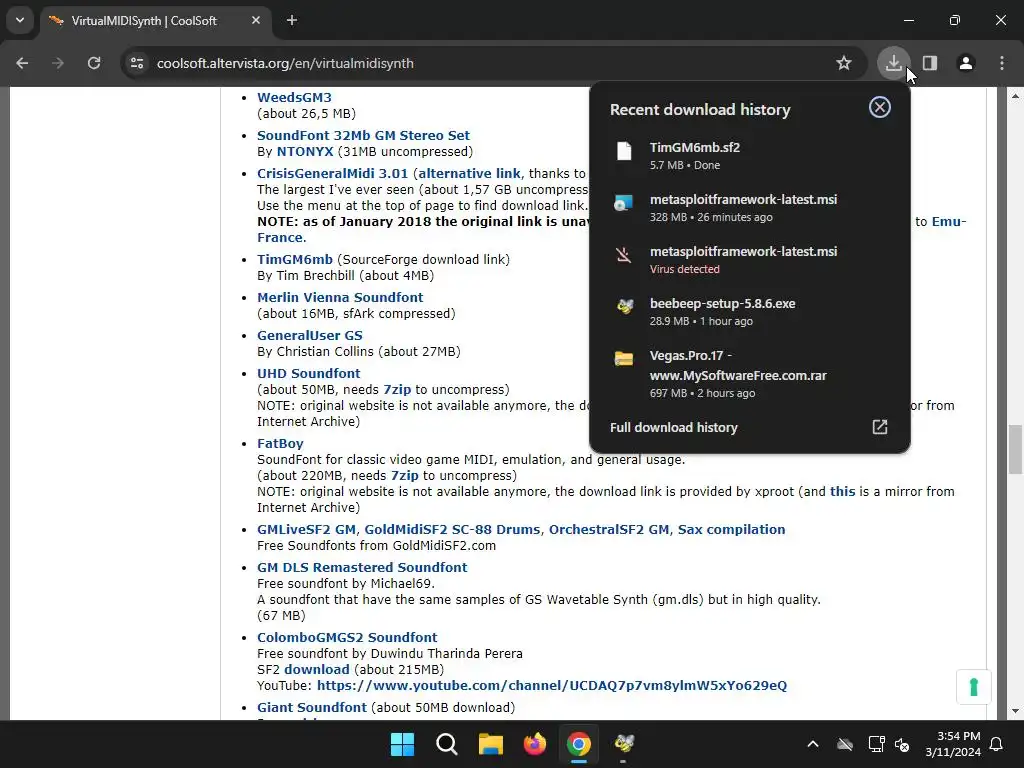Open Chrome's three-dot menu
Screen dimensions: 1024x768
click(x=1002, y=63)
